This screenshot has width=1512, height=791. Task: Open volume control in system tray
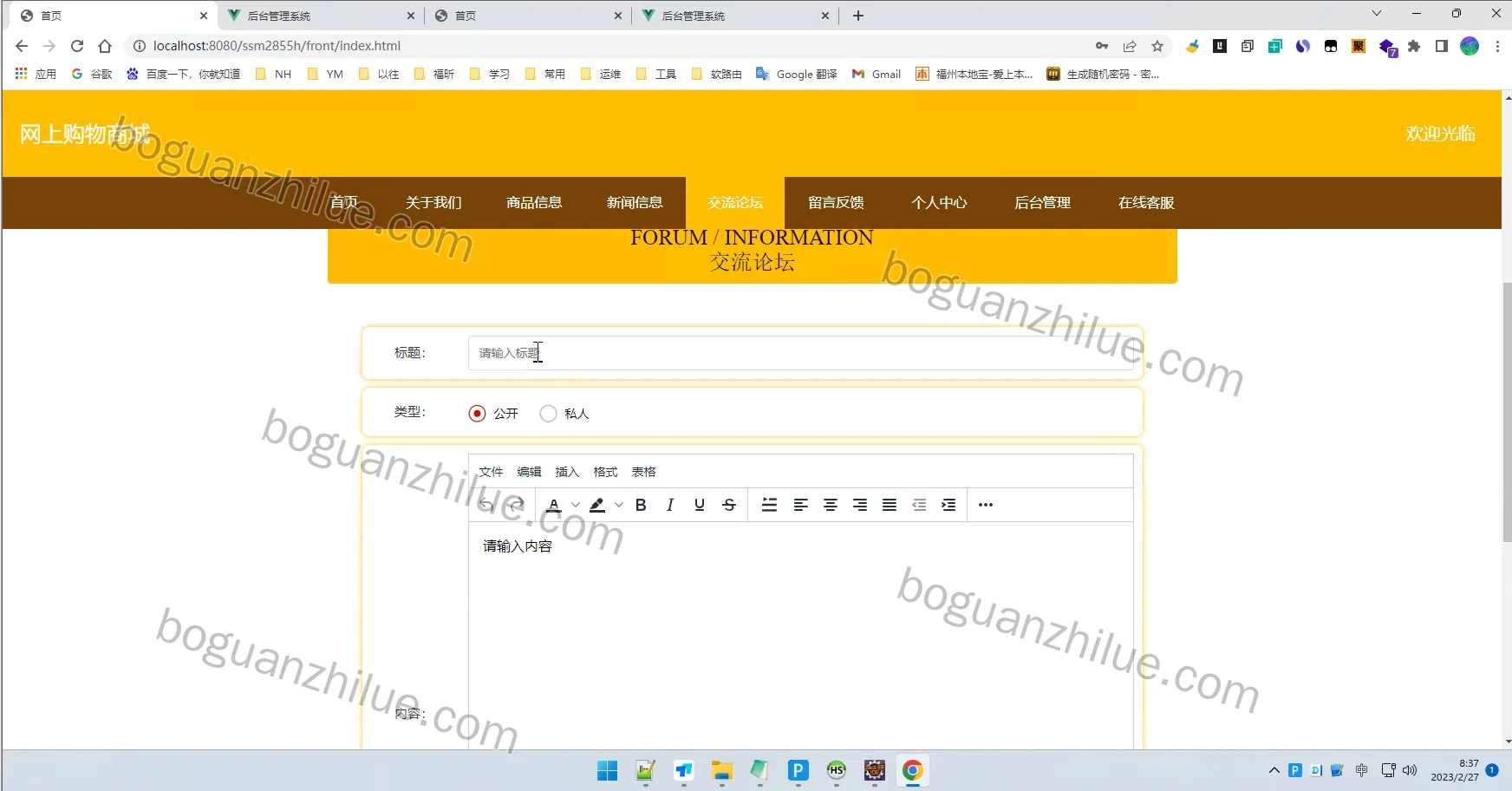click(x=1410, y=770)
